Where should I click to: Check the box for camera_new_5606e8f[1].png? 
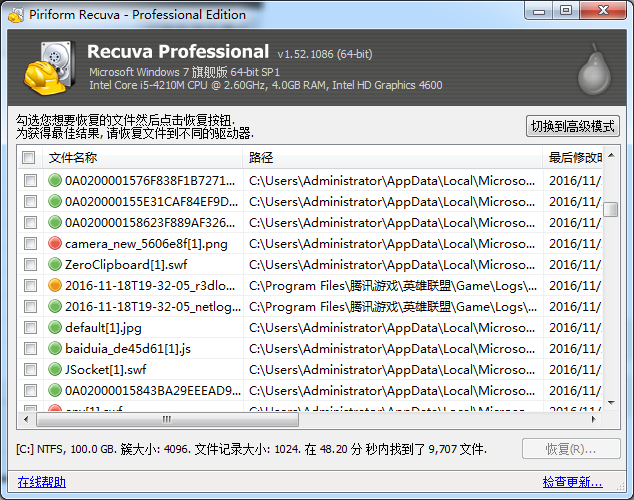click(x=30, y=243)
